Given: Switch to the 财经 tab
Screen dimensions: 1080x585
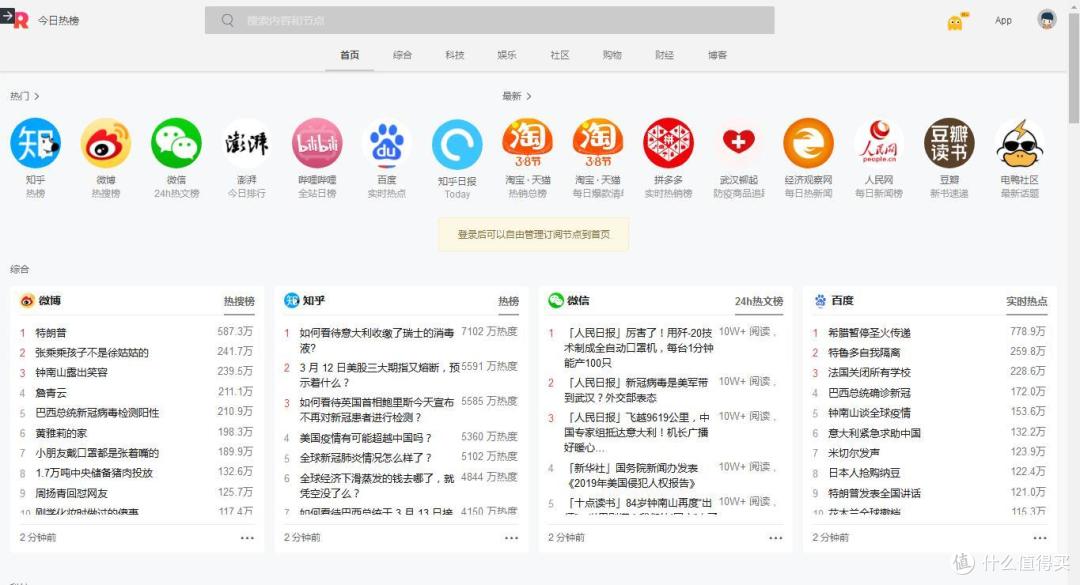Looking at the screenshot, I should click(x=664, y=55).
